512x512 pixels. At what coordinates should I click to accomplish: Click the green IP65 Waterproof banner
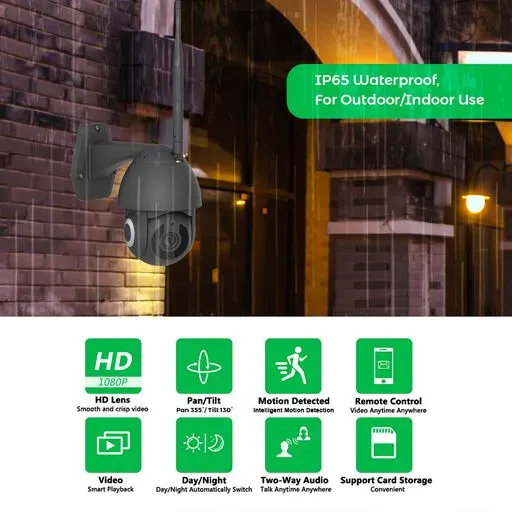click(399, 91)
